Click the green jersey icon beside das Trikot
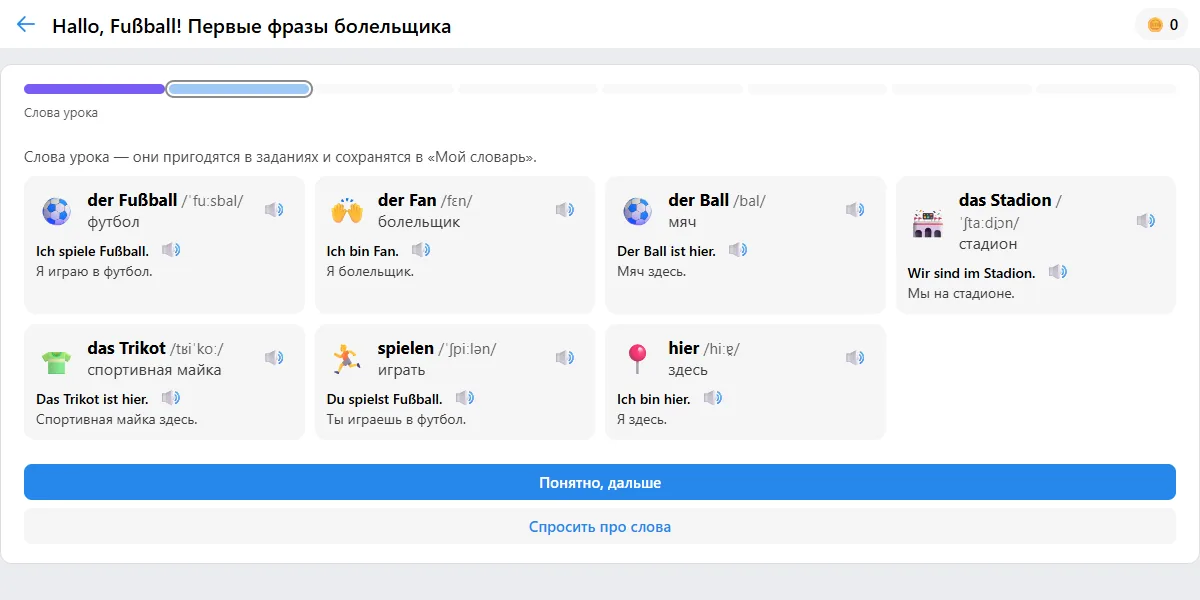The height and width of the screenshot is (600, 1200). pos(56,359)
